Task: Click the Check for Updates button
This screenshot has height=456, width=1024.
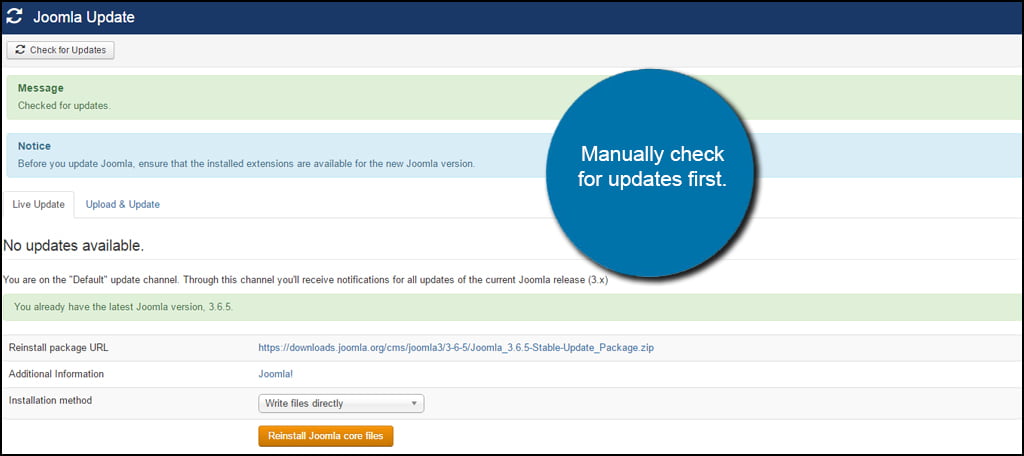Action: 61,50
